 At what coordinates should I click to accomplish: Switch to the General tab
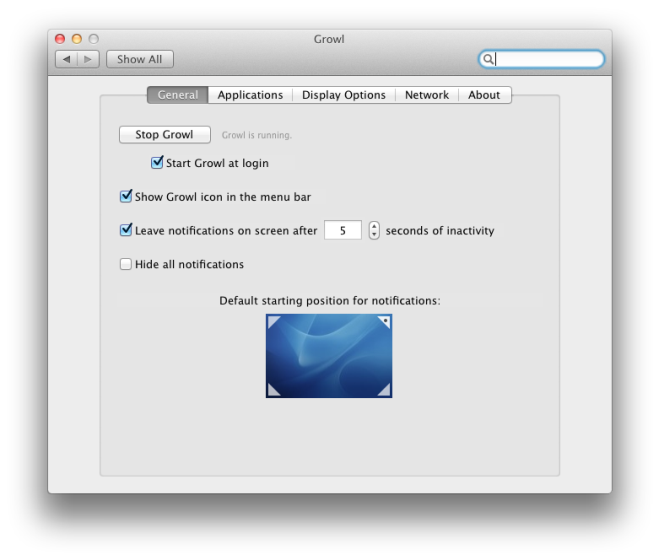[178, 95]
